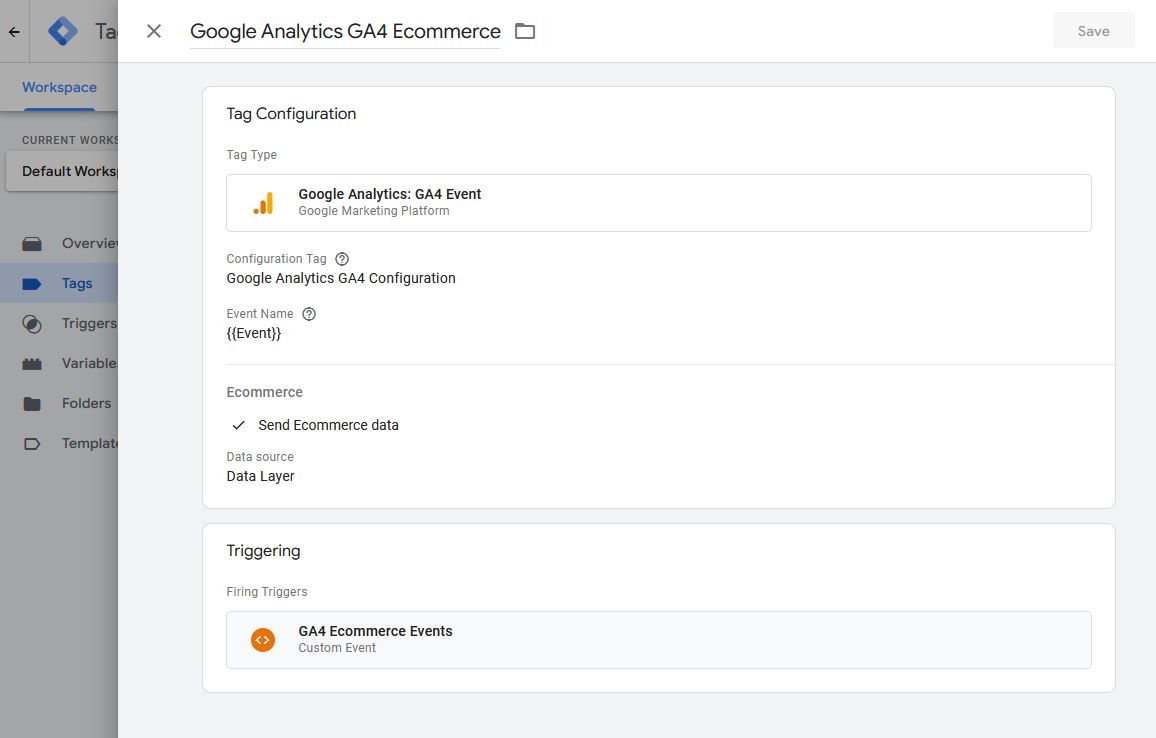Open the Overview section icon

(32, 243)
